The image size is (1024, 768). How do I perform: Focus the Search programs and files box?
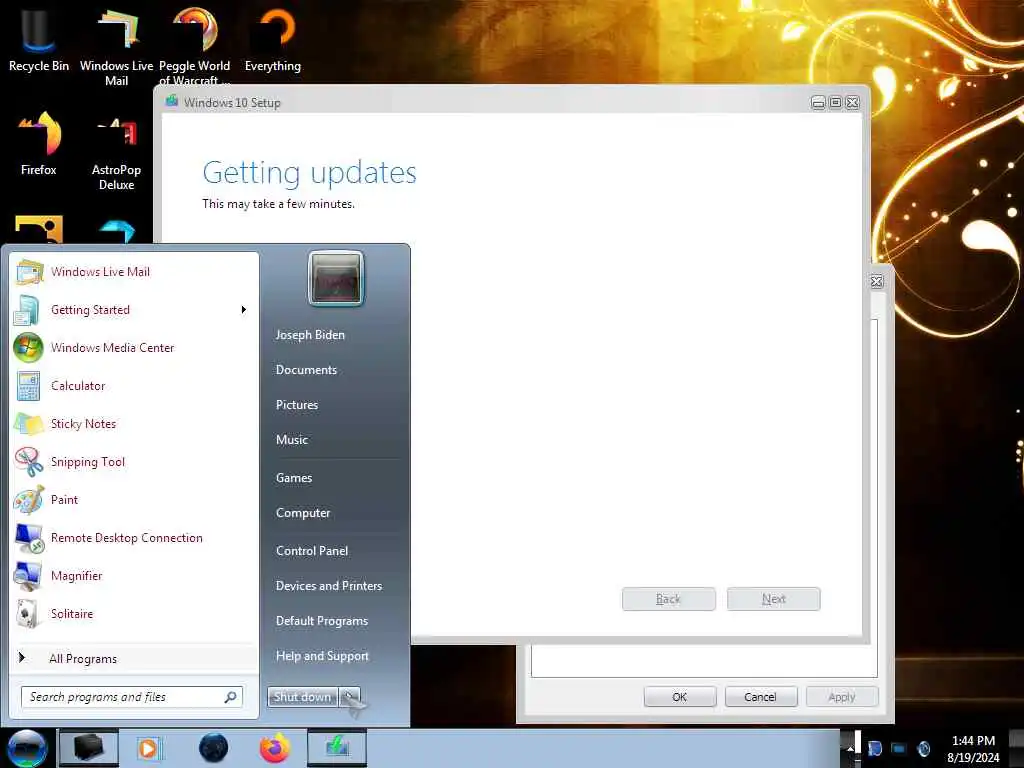(x=132, y=697)
